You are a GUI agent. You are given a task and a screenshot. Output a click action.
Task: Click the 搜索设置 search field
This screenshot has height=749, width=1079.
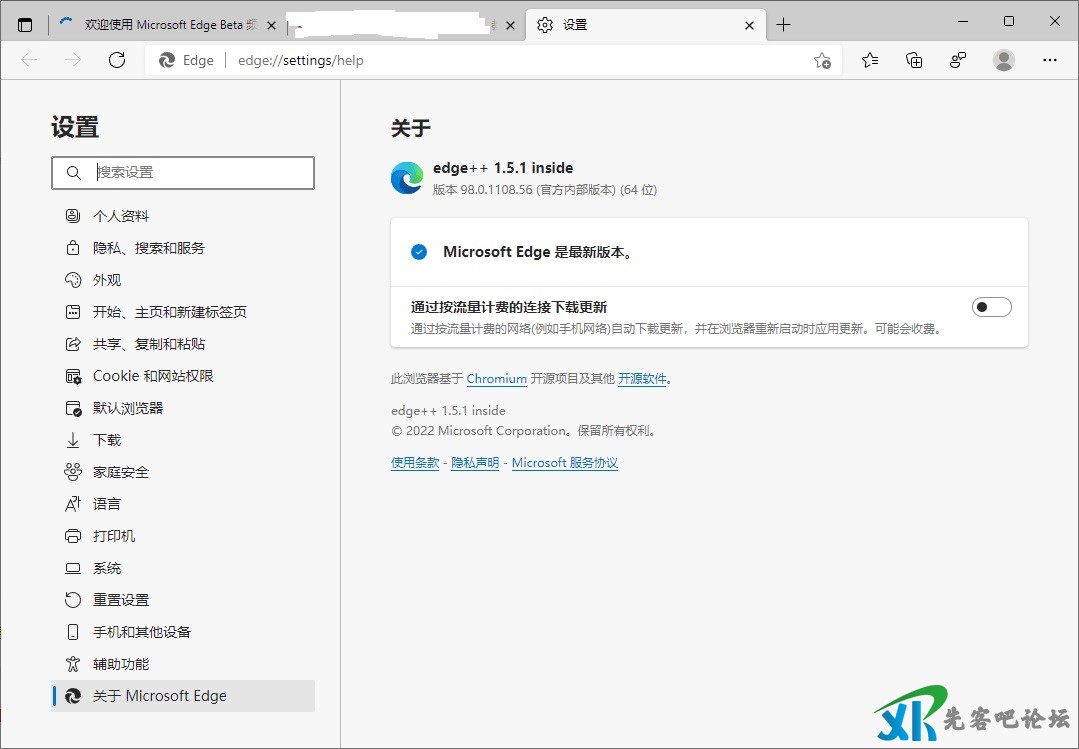tap(200, 172)
